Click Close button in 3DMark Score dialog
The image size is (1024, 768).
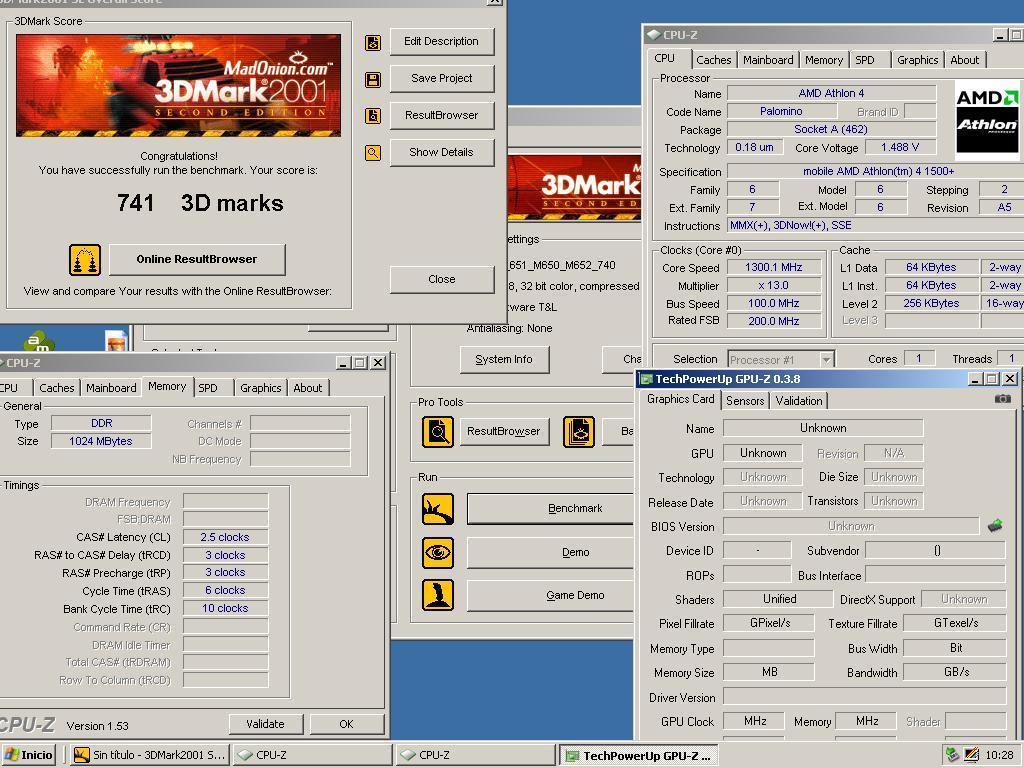[441, 280]
